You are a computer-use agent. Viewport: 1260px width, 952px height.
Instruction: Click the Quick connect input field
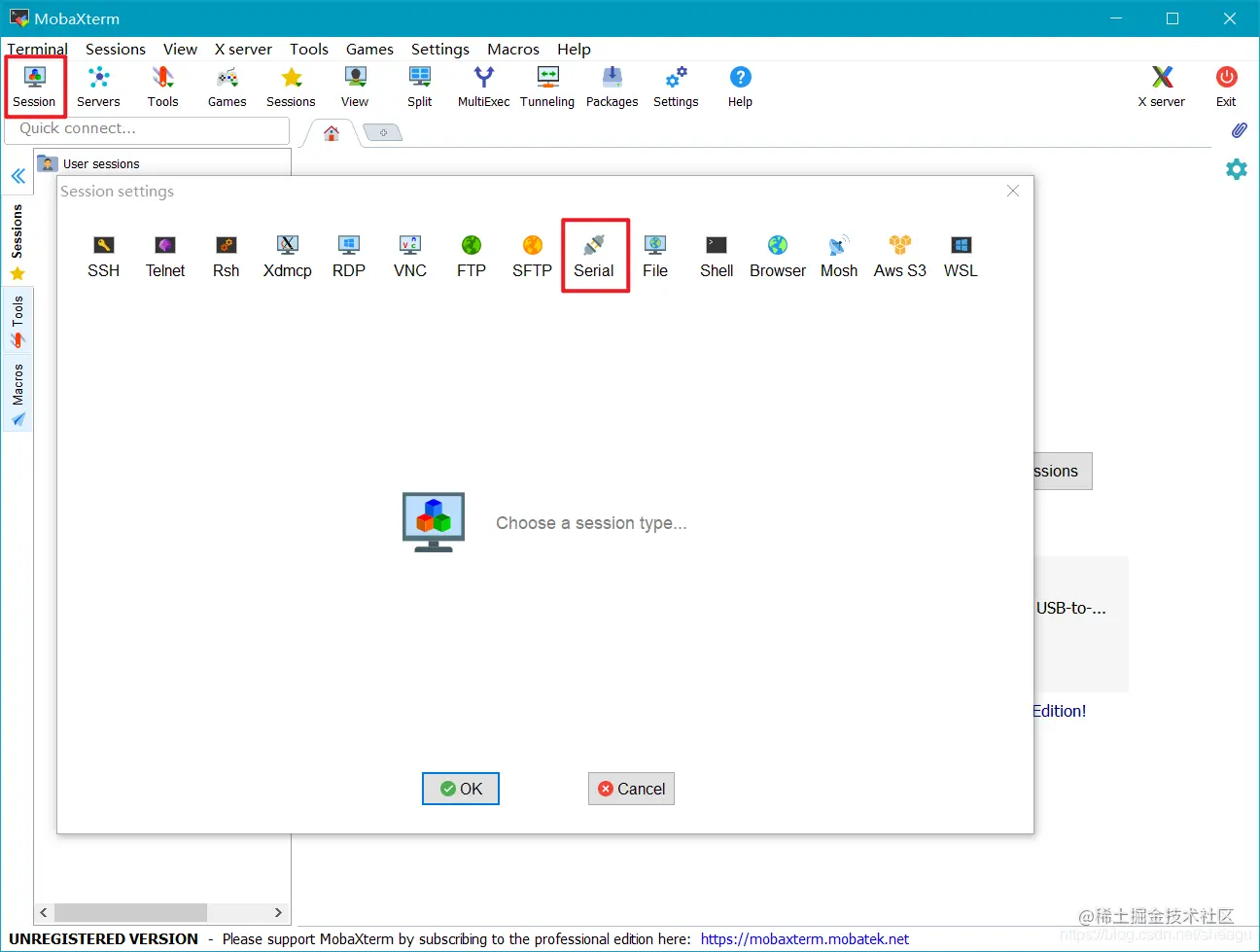(148, 129)
